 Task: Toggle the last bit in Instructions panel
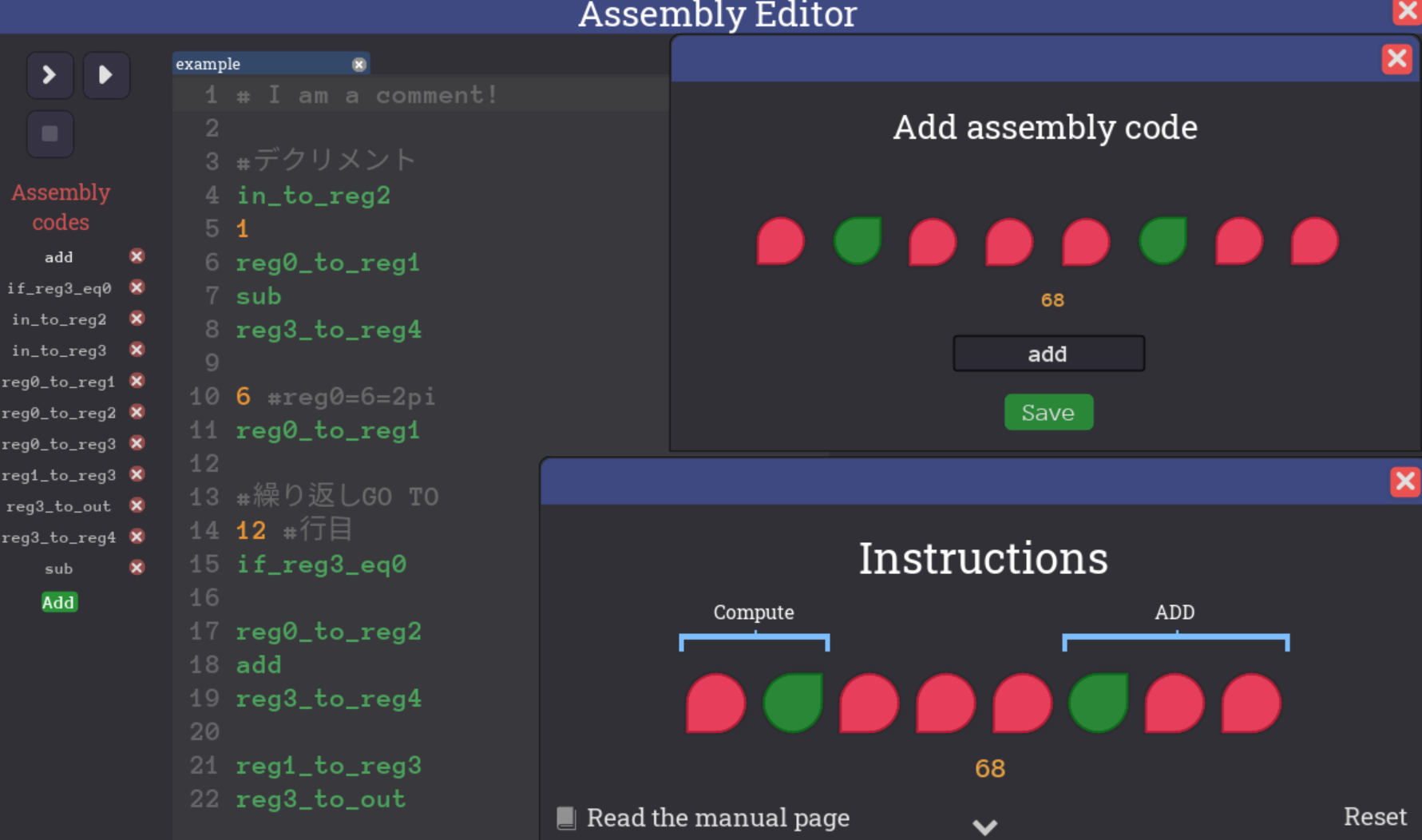(1251, 703)
